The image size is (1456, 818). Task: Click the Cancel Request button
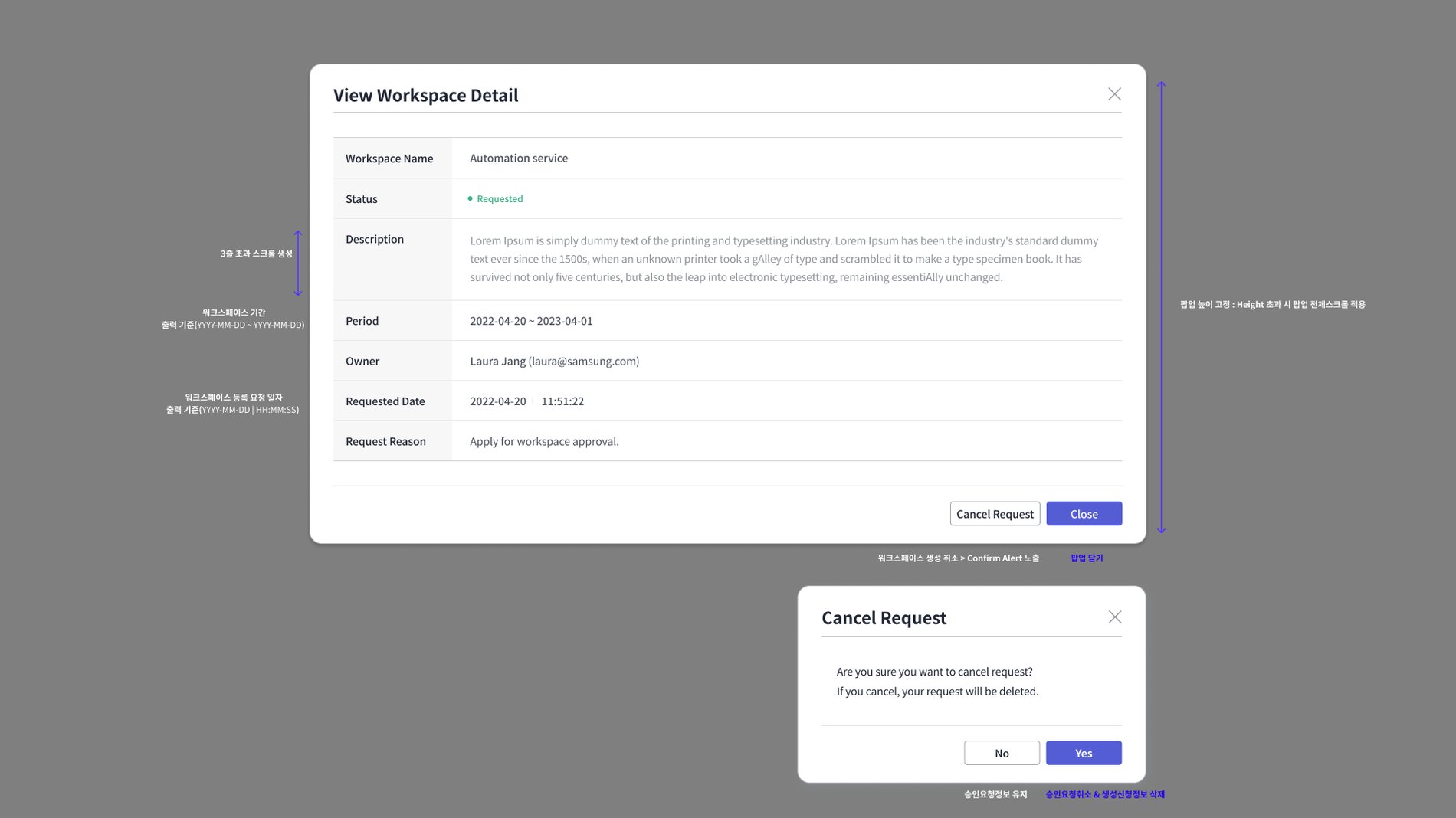coord(995,514)
